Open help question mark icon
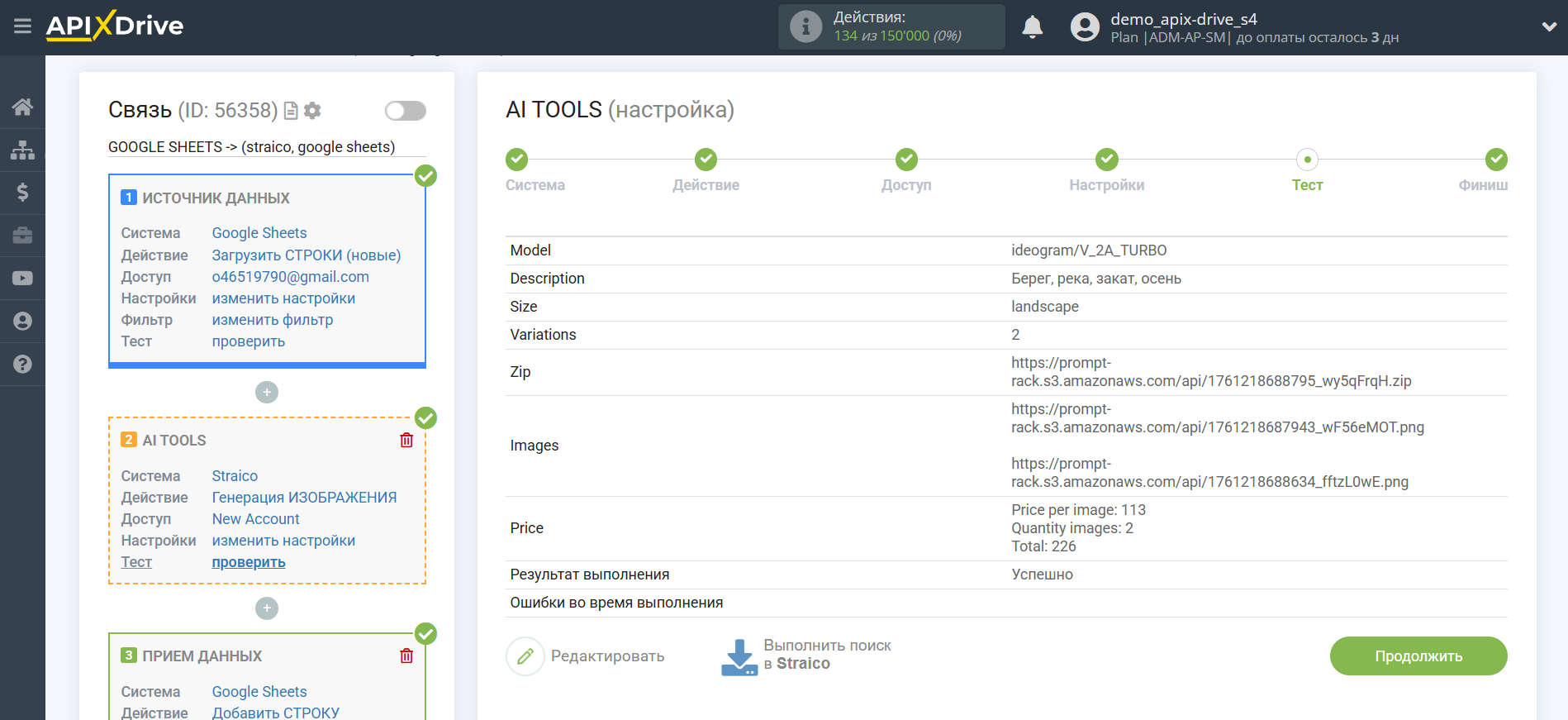The height and width of the screenshot is (720, 1568). (x=22, y=364)
